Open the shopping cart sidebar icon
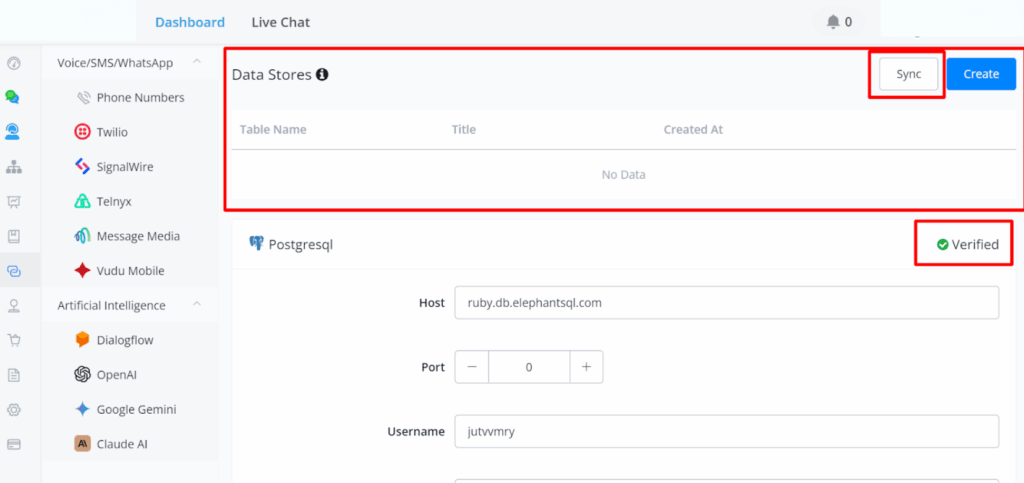Image resolution: width=1024 pixels, height=483 pixels. click(13, 340)
